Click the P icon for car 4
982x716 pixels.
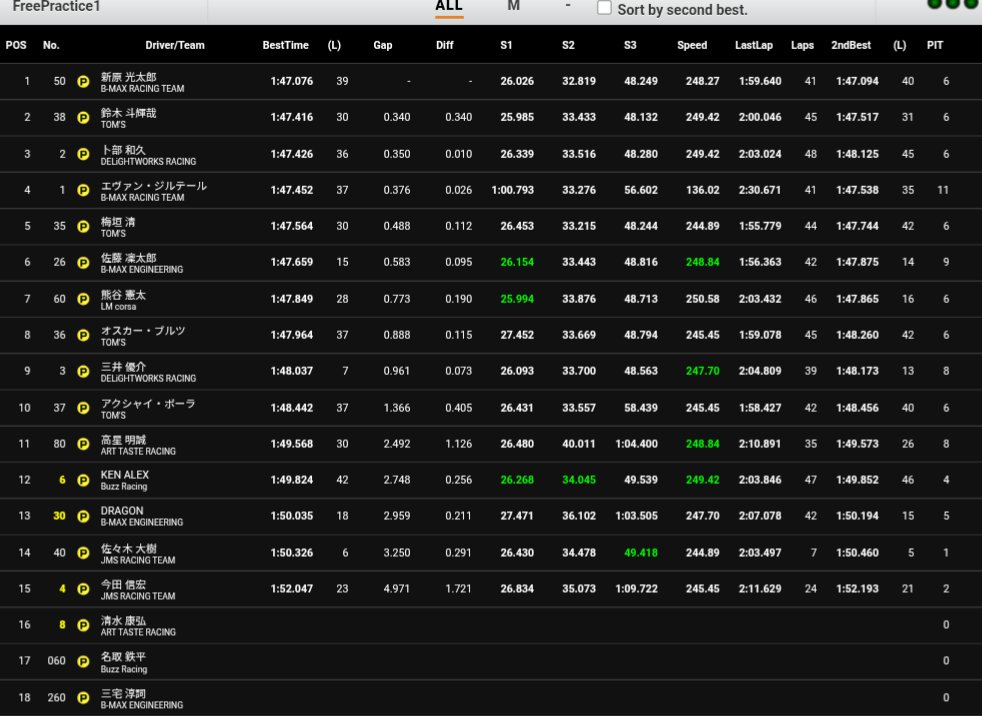tap(83, 589)
